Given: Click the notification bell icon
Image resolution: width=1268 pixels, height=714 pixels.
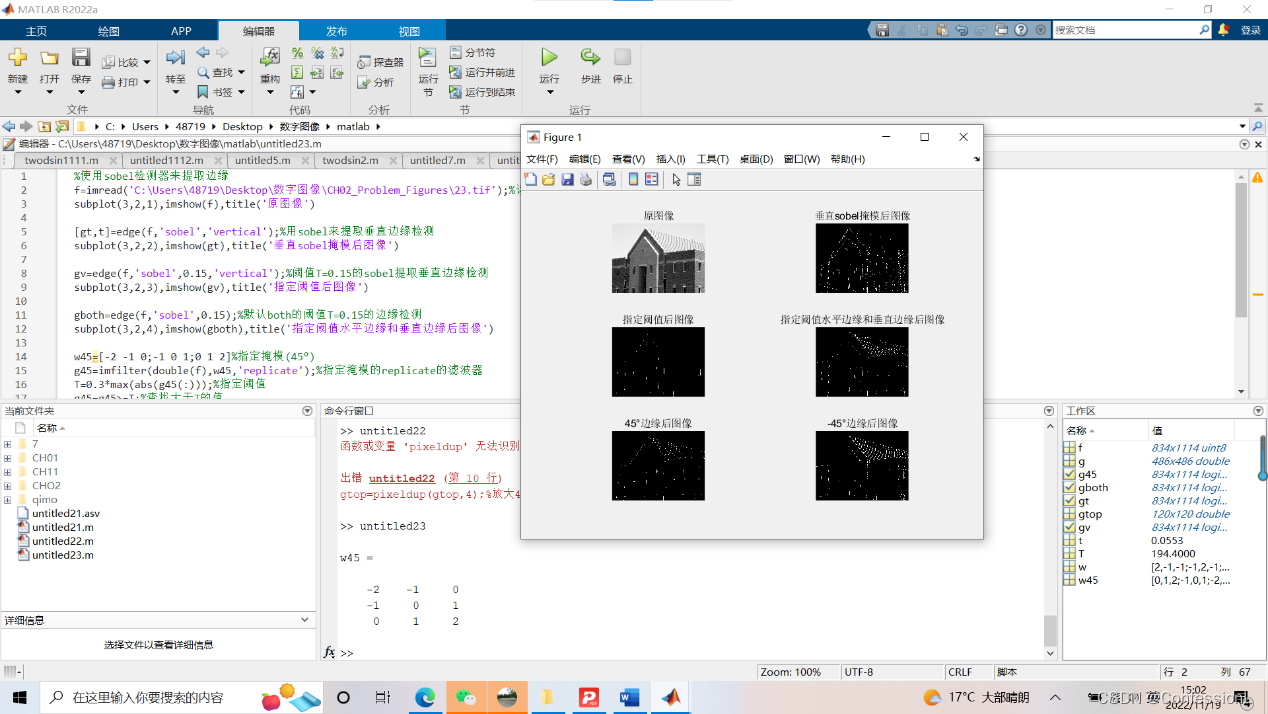Looking at the screenshot, I should 1223,30.
